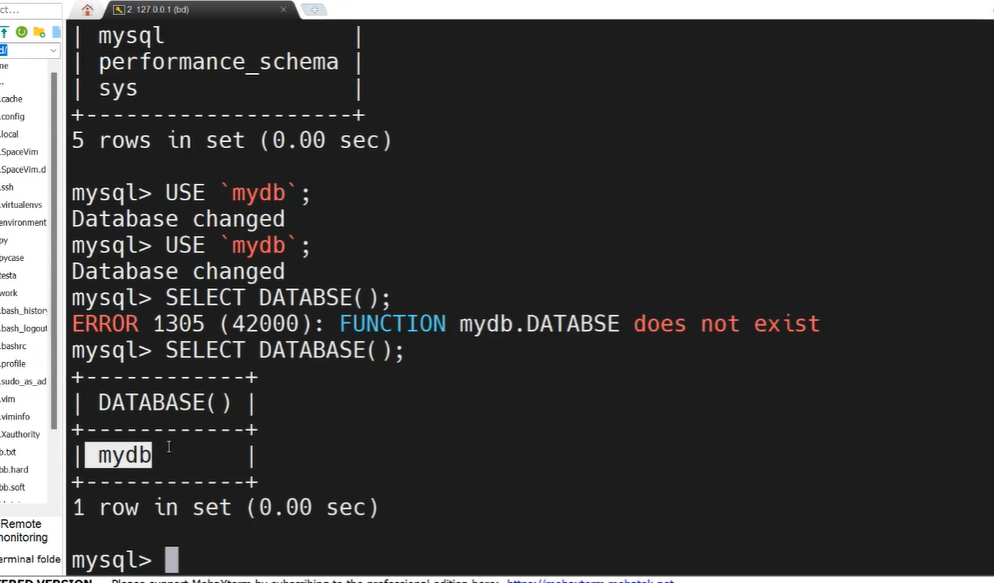The width and height of the screenshot is (994, 583).
Task: Close the 127.0.0.1 (bd) tab
Action: 283,10
